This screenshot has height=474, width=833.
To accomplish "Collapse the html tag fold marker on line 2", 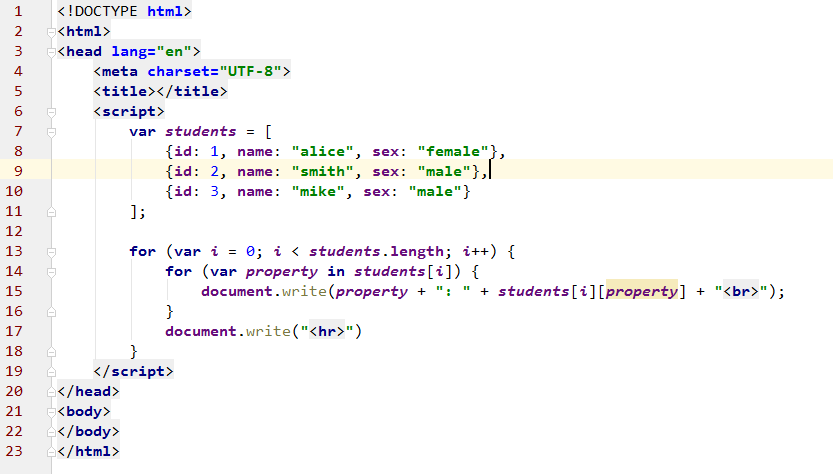I will 51,32.
